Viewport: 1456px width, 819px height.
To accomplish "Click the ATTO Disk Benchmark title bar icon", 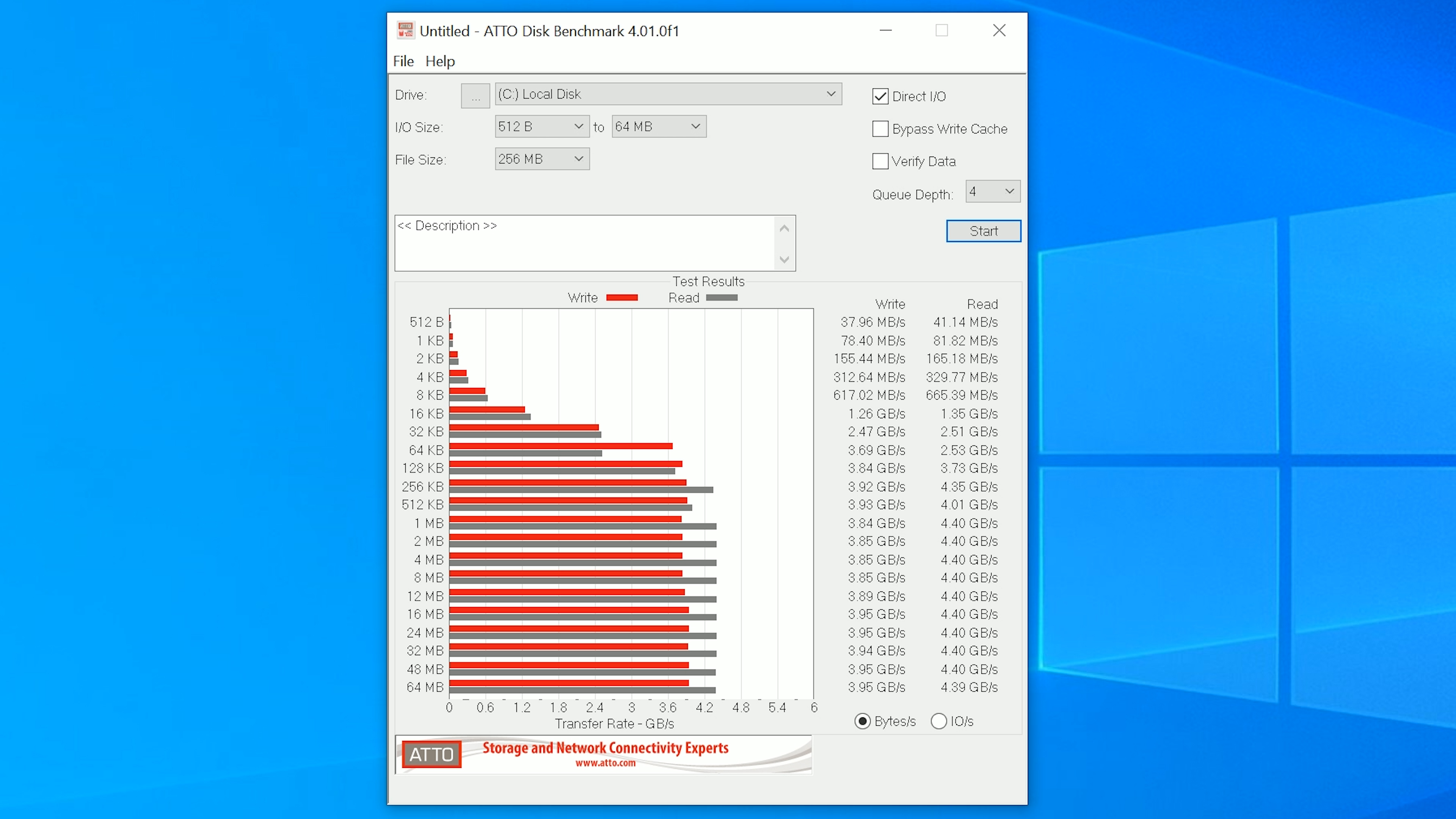I will tap(405, 30).
